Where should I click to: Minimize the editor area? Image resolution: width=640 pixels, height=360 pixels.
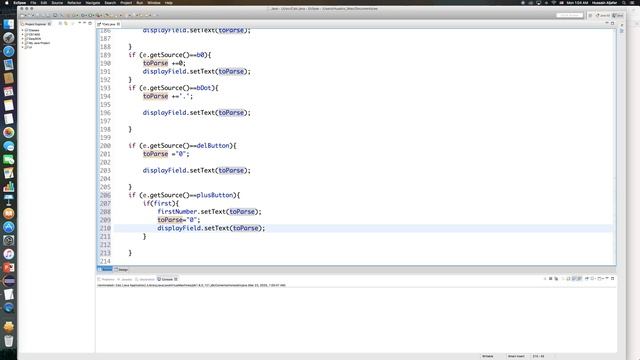(607, 23)
